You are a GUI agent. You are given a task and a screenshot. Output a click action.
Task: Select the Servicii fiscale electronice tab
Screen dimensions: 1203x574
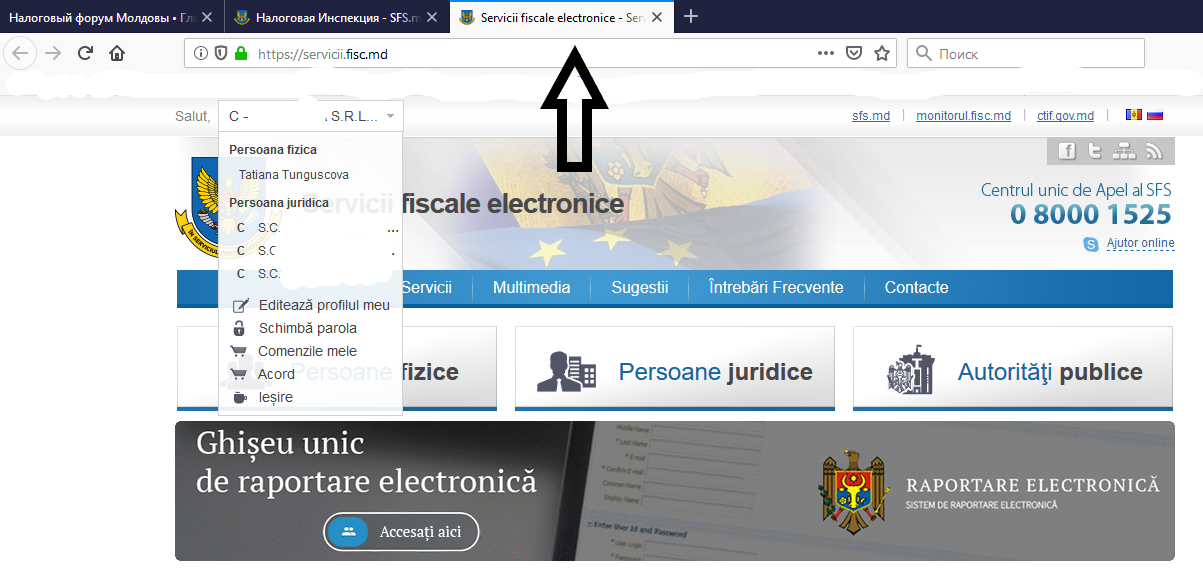click(560, 18)
